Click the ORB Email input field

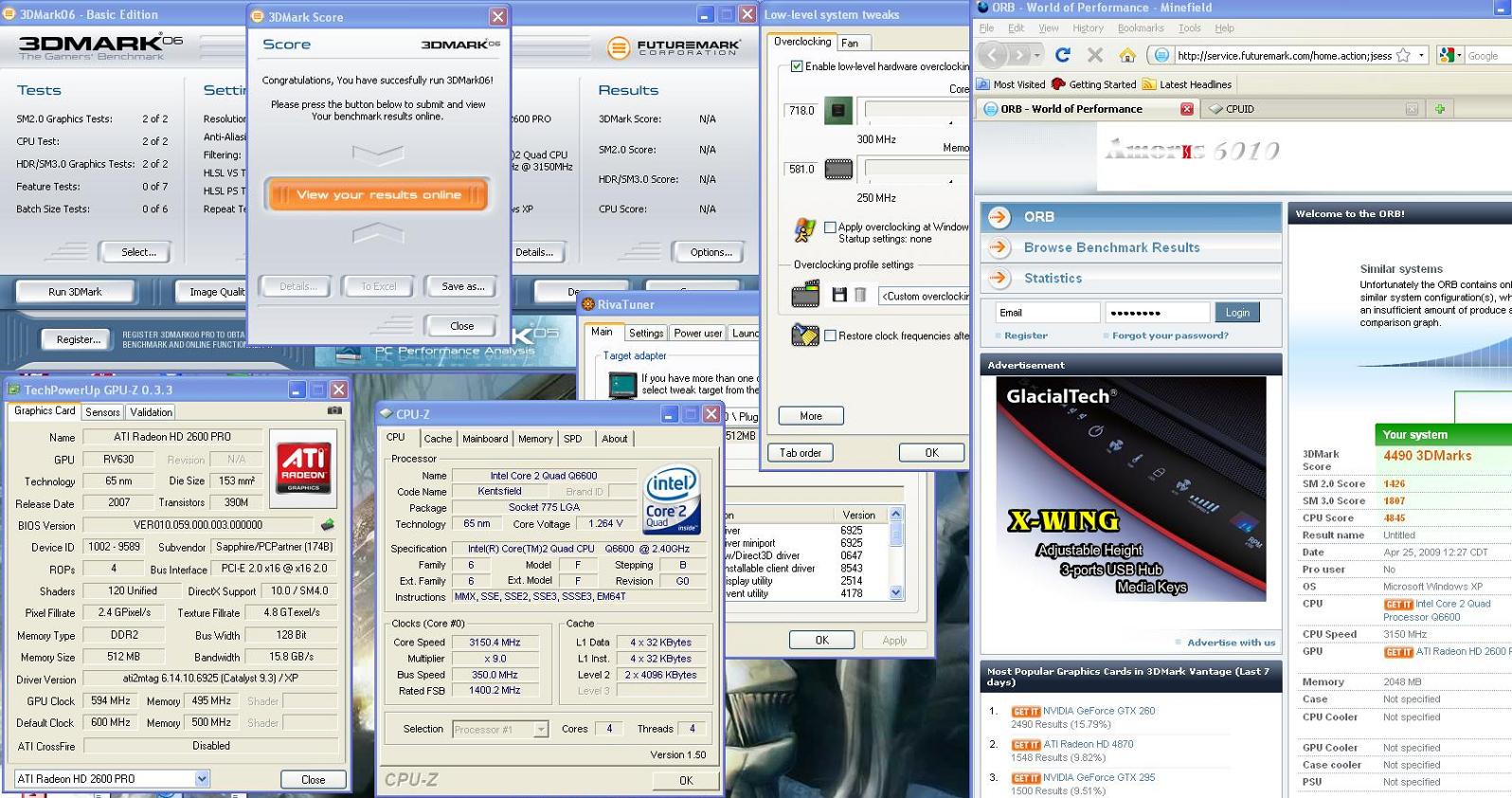pos(1047,312)
